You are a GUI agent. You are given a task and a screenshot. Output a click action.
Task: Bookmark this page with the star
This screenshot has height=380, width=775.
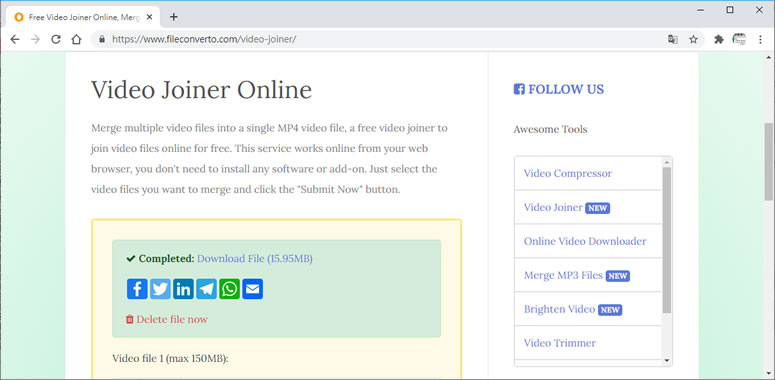coord(693,40)
